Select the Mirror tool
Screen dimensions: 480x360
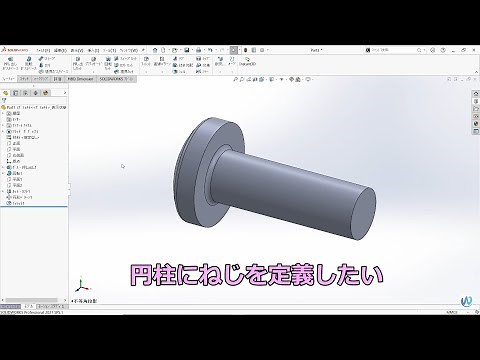tap(202, 71)
